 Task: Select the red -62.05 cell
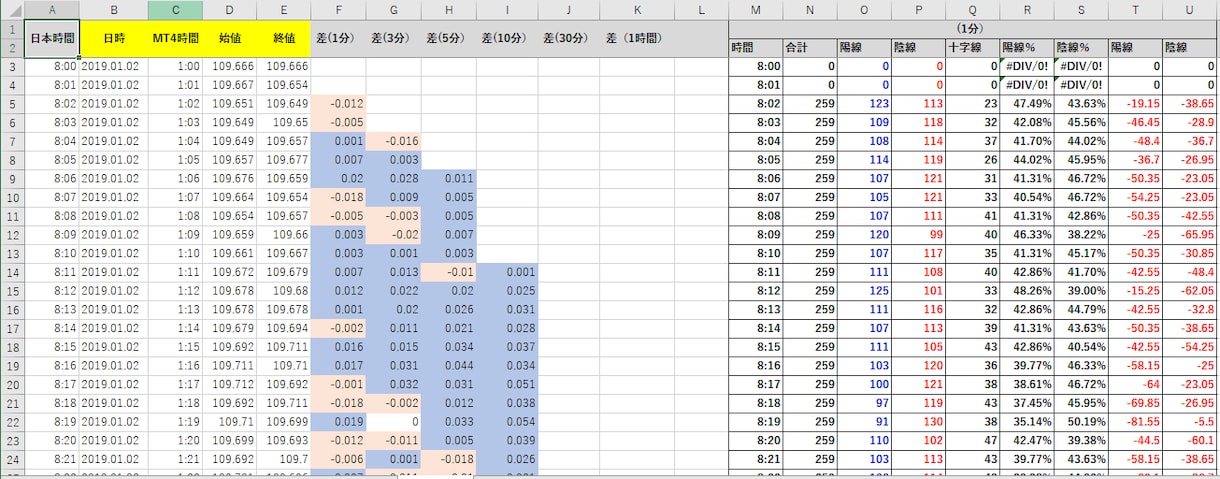(x=1188, y=291)
